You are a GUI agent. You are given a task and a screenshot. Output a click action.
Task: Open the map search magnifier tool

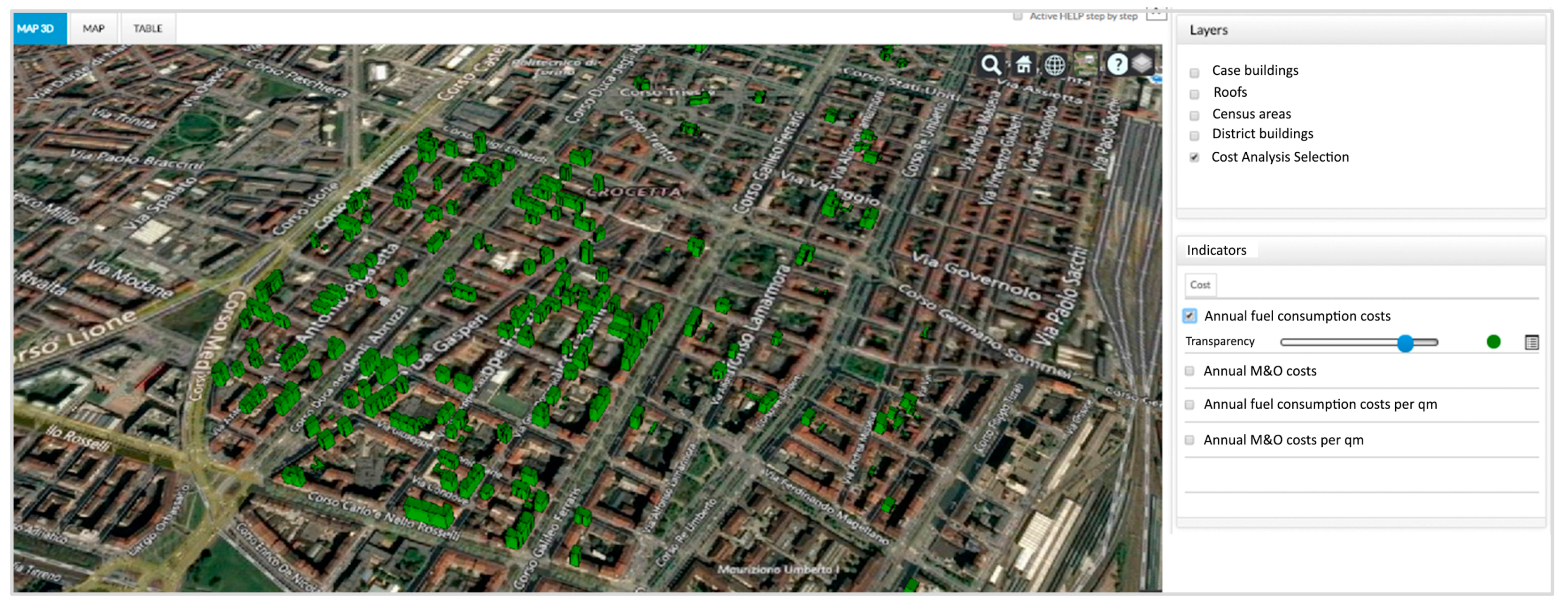click(991, 64)
